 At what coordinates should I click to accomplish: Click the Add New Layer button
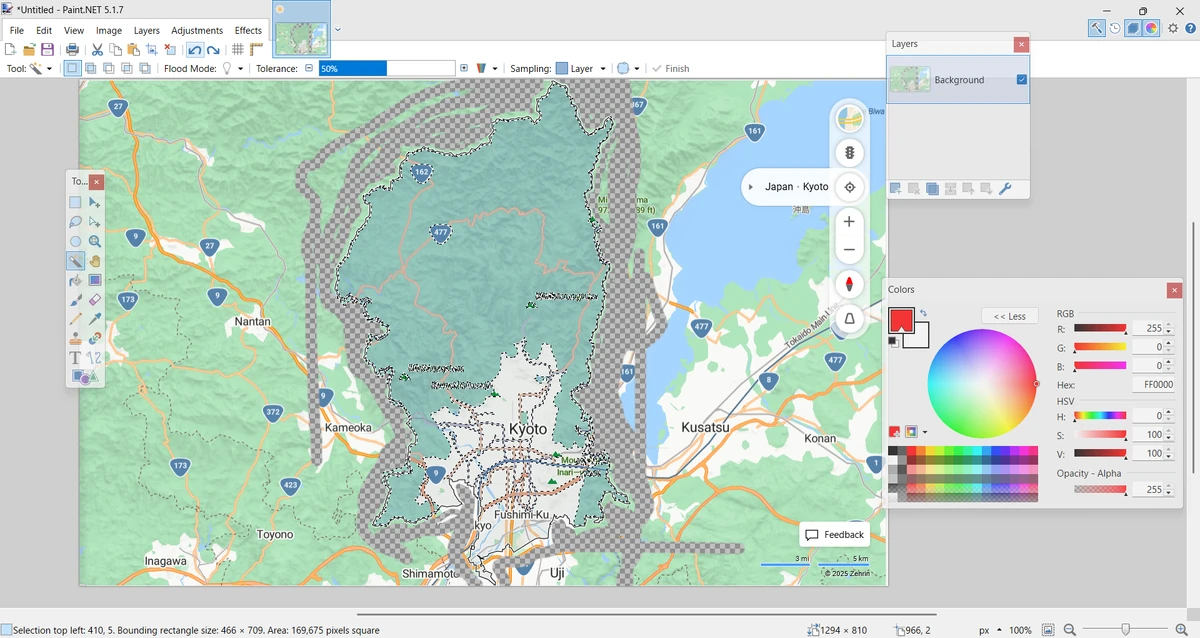point(895,189)
